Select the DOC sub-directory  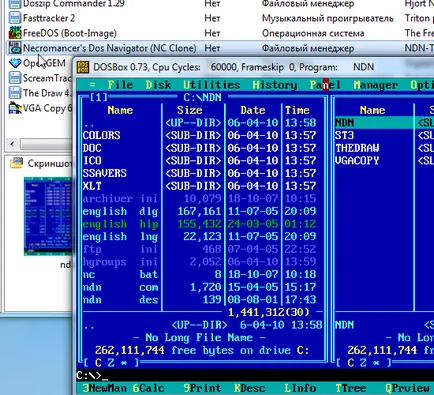point(199,148)
